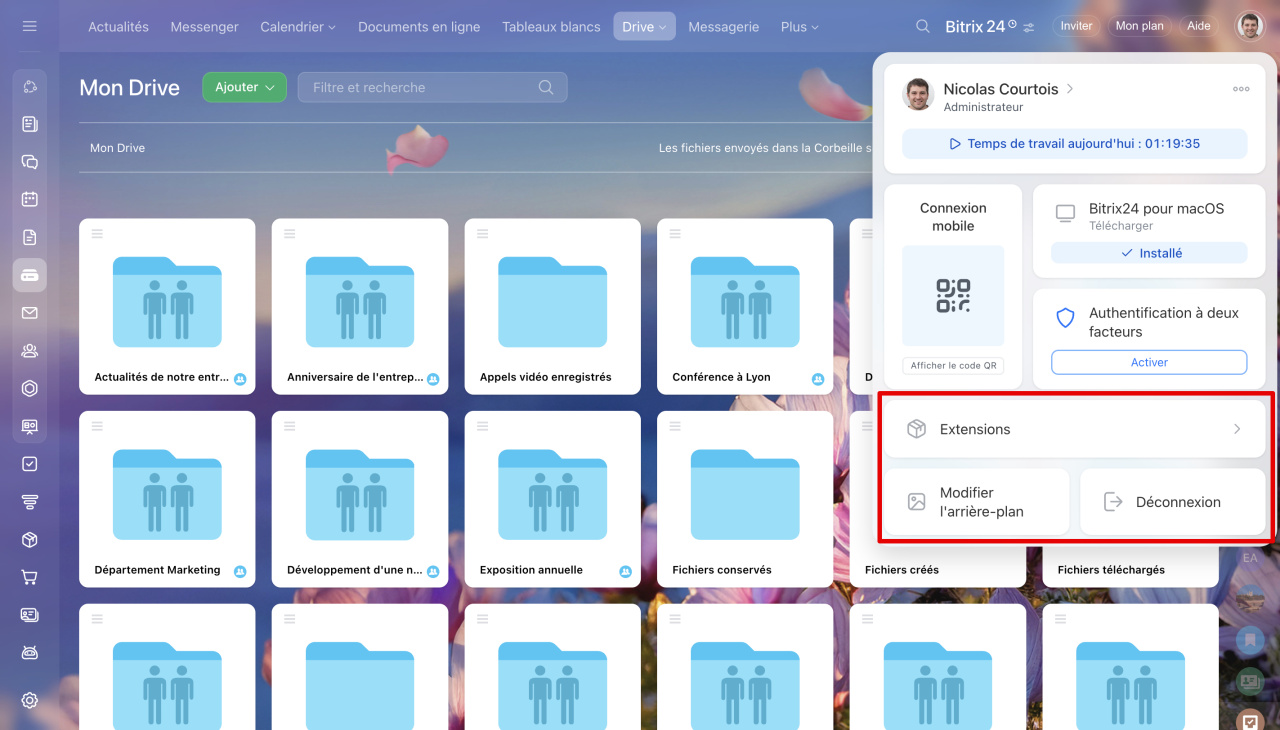This screenshot has height=730, width=1280.
Task: Click the top bar search magnifier
Action: (x=925, y=27)
